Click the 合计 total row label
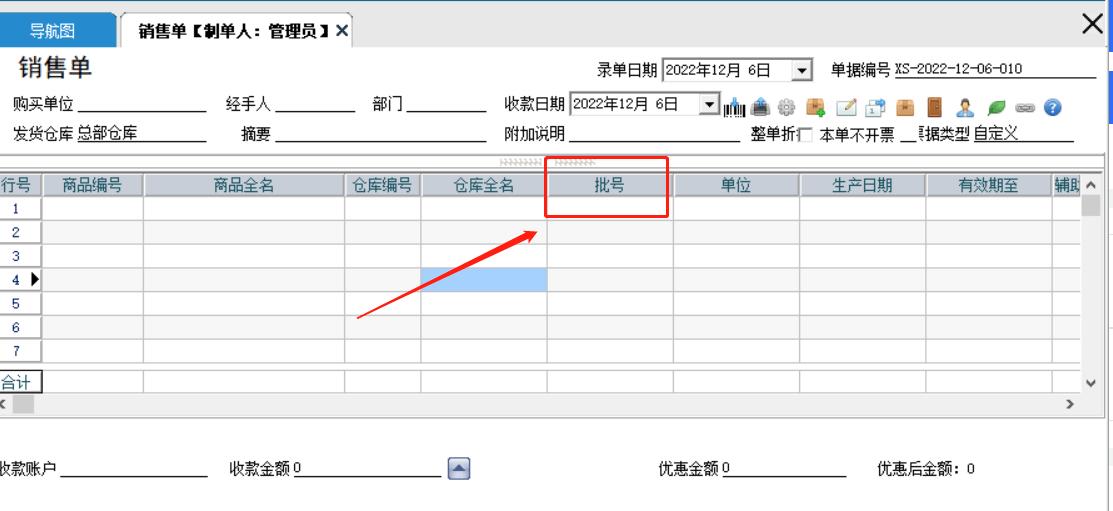 coord(21,382)
